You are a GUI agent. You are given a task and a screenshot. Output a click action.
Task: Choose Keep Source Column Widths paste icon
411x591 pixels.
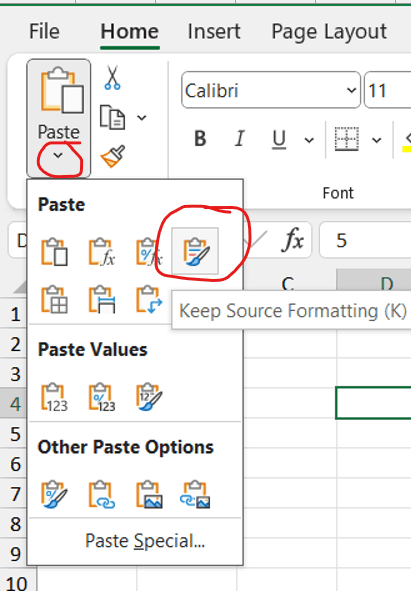coord(102,299)
